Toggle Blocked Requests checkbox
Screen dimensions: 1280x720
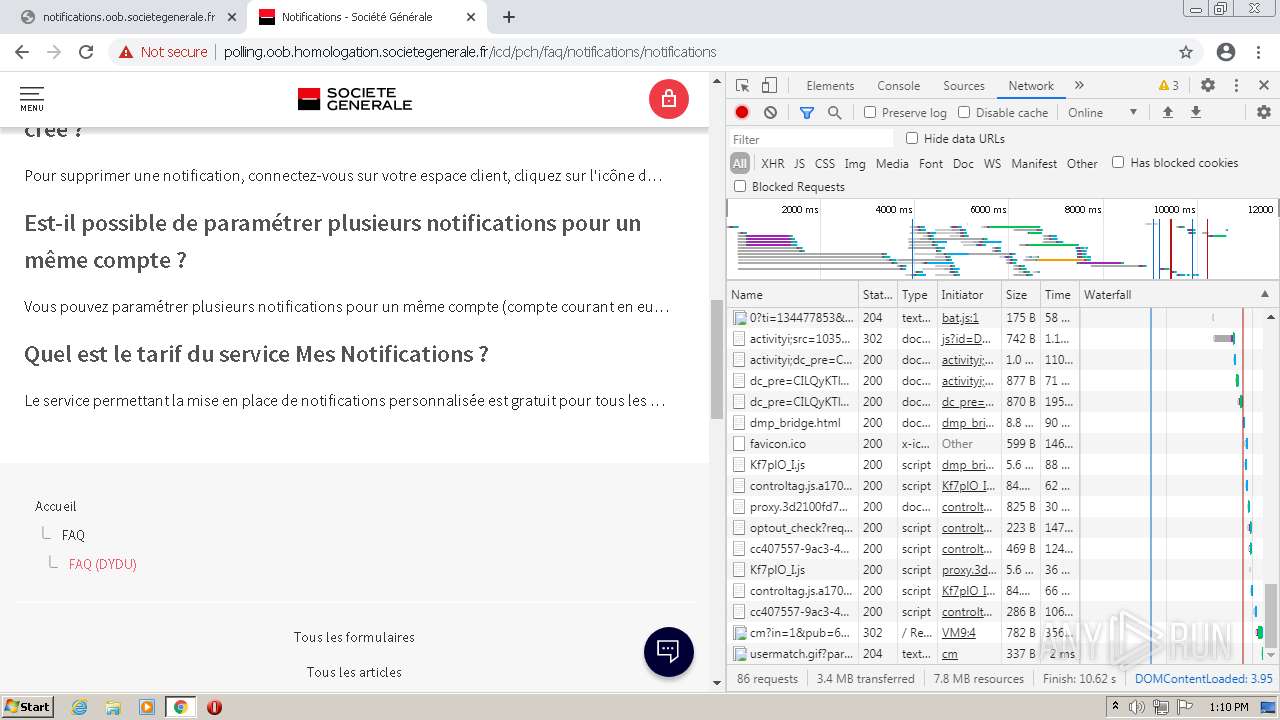740,186
